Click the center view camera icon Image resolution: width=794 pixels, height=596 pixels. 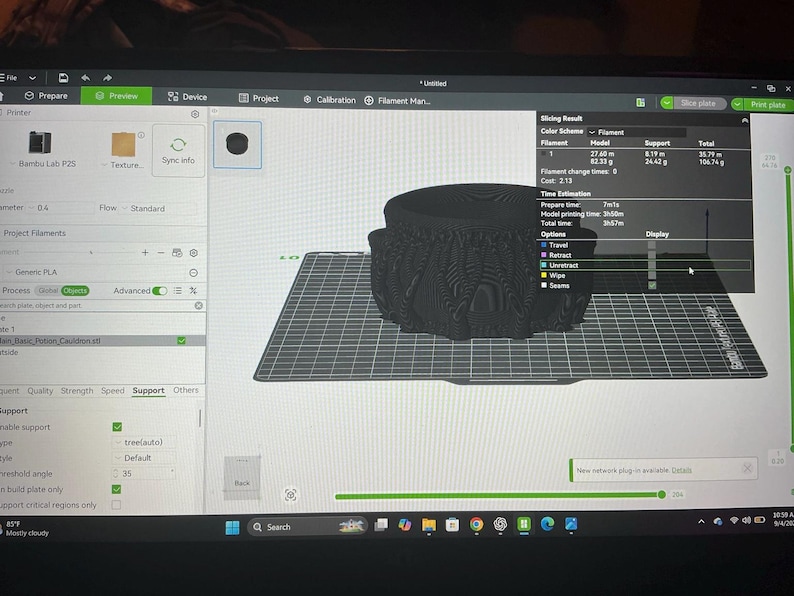tap(290, 495)
